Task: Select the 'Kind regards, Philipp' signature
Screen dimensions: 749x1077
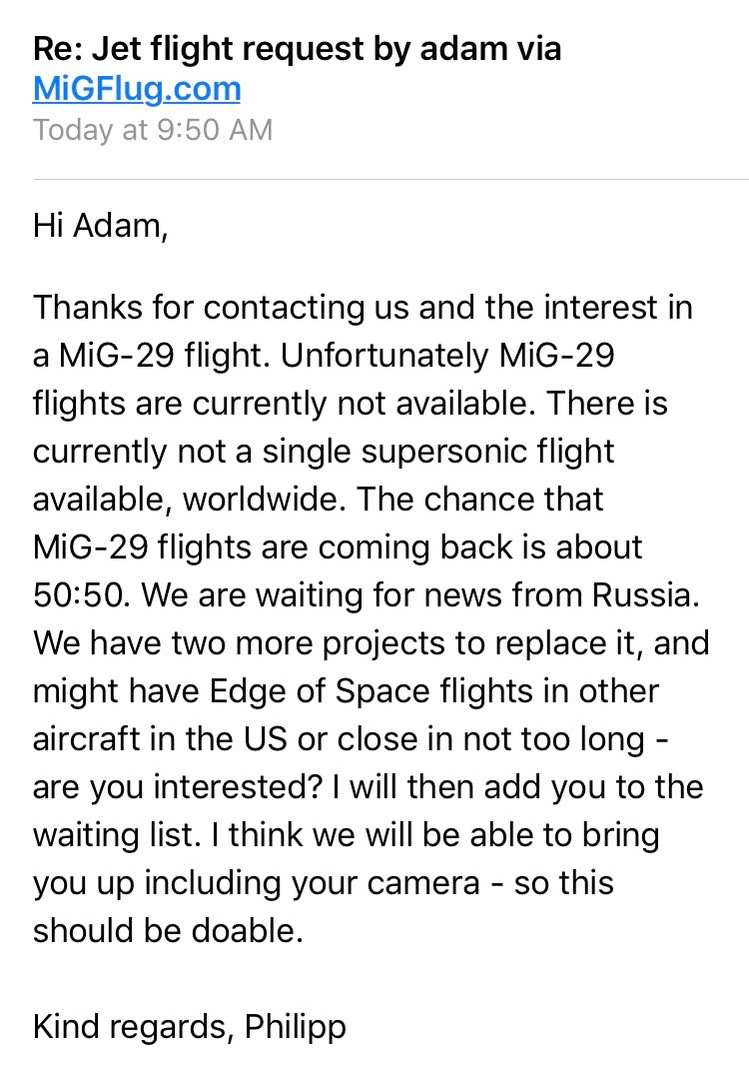Action: [190, 1028]
